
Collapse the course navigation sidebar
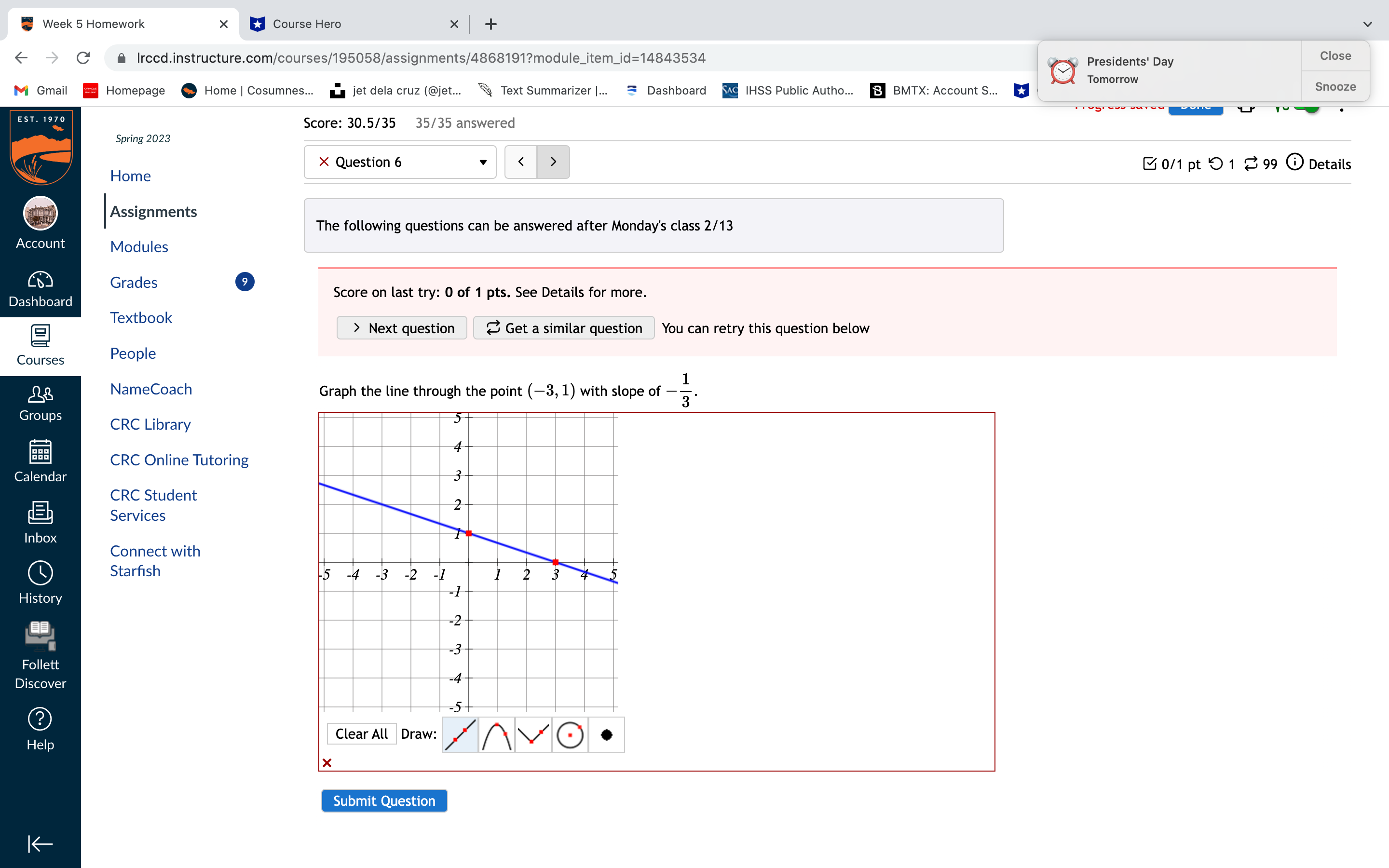click(x=39, y=844)
